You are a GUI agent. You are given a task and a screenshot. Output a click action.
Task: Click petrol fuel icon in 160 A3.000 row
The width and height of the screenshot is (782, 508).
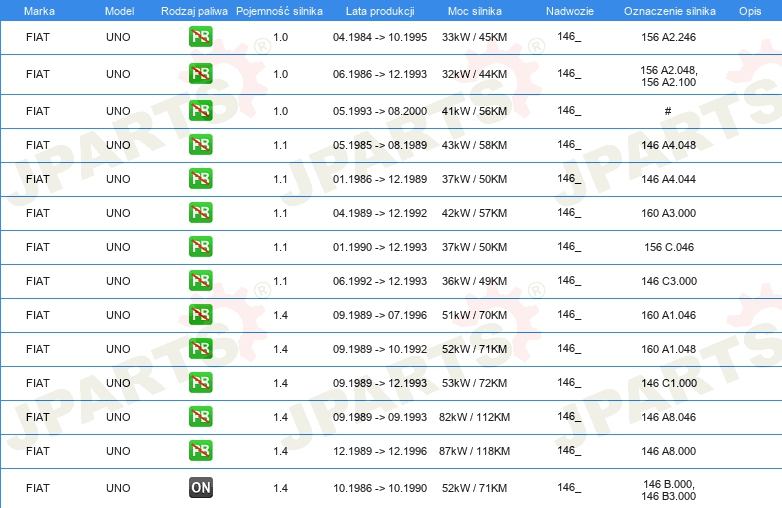200,212
